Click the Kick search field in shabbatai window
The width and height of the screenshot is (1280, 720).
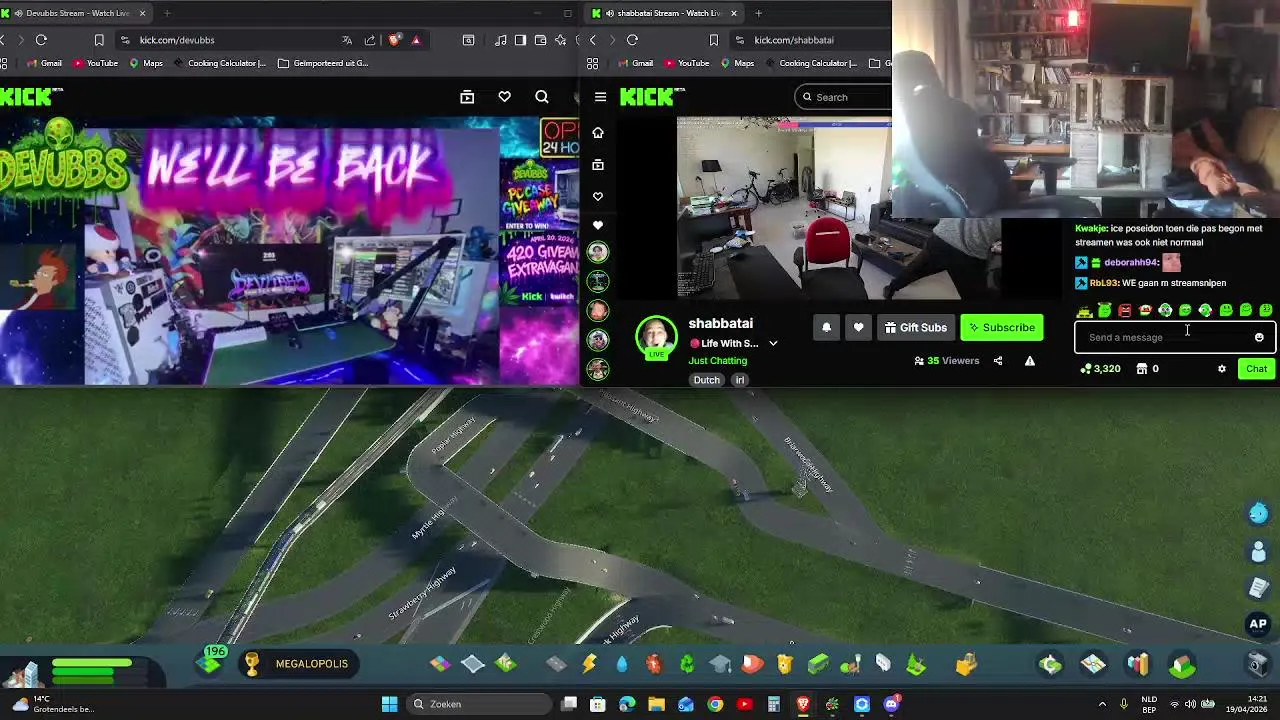845,97
